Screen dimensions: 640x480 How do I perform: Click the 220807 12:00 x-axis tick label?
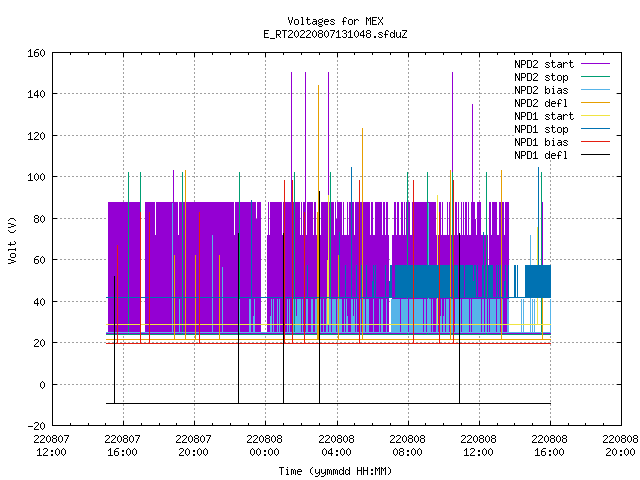pos(51,446)
